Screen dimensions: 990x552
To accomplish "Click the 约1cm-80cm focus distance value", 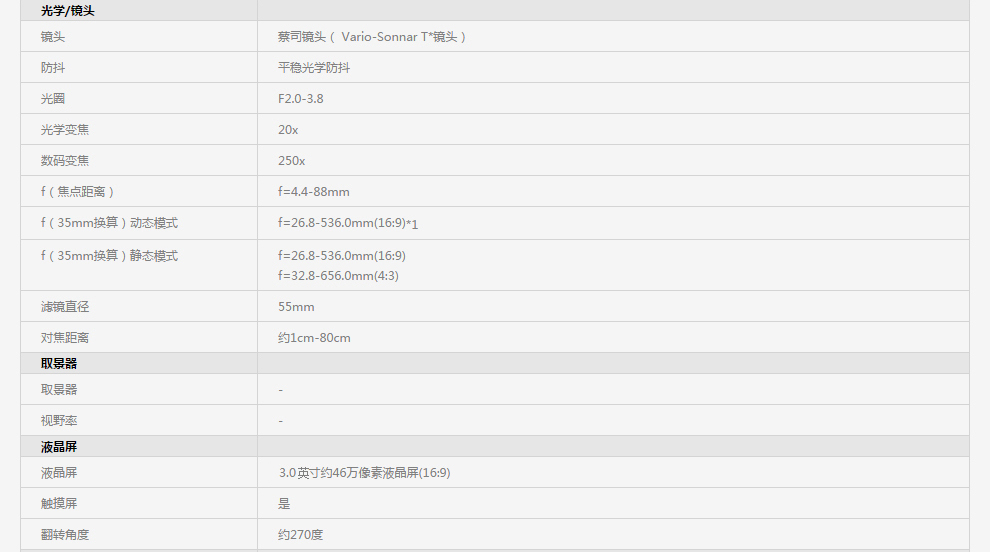I will click(314, 338).
